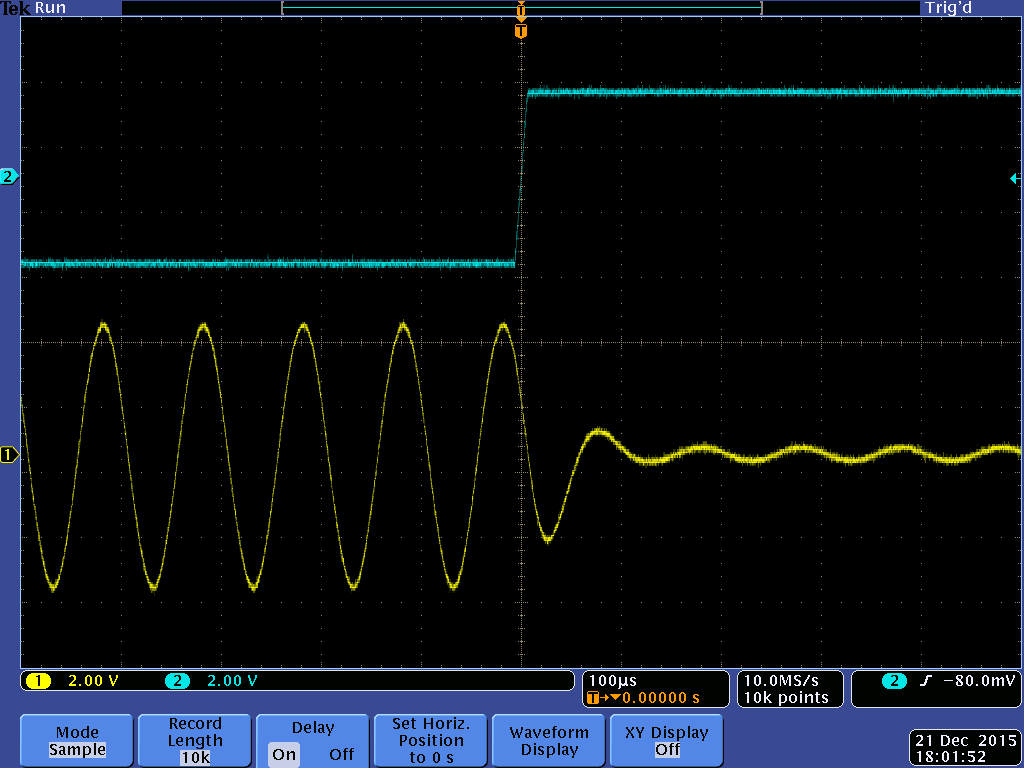This screenshot has width=1024, height=768.
Task: Click the Trig'd status indicator
Action: point(948,8)
